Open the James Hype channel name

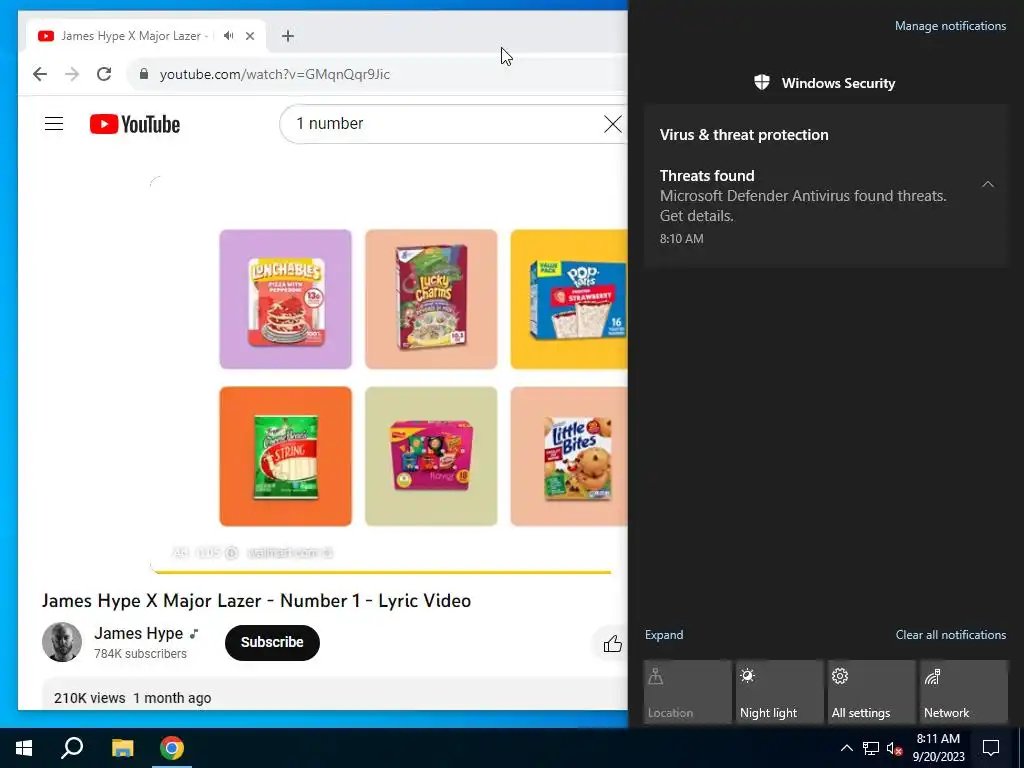pos(138,633)
